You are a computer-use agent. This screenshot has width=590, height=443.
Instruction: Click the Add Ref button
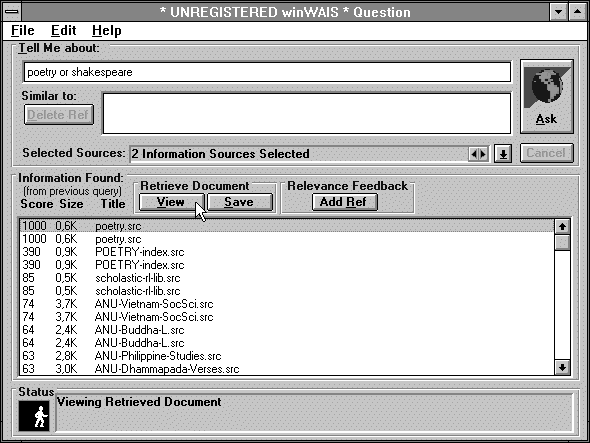click(x=345, y=202)
